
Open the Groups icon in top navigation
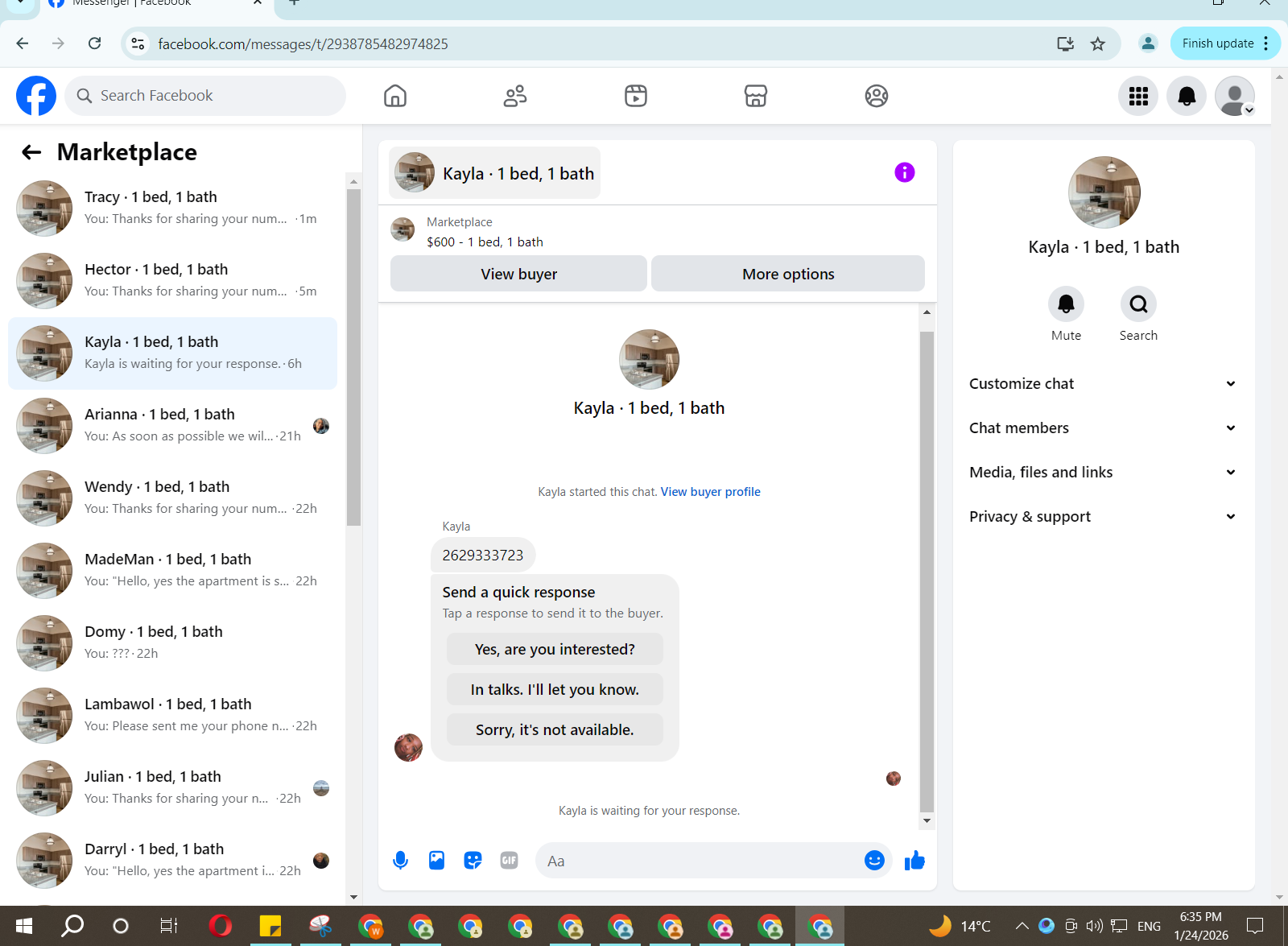(877, 96)
